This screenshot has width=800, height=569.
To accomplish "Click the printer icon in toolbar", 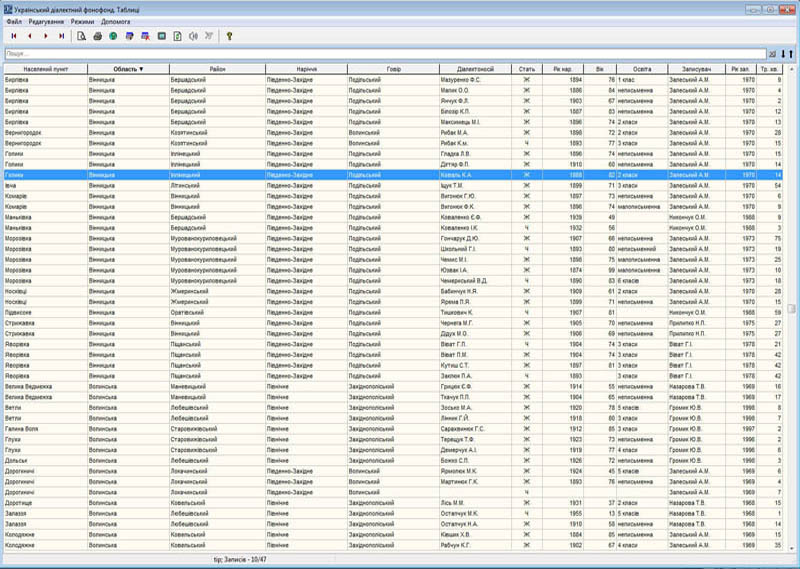I will coord(97,36).
